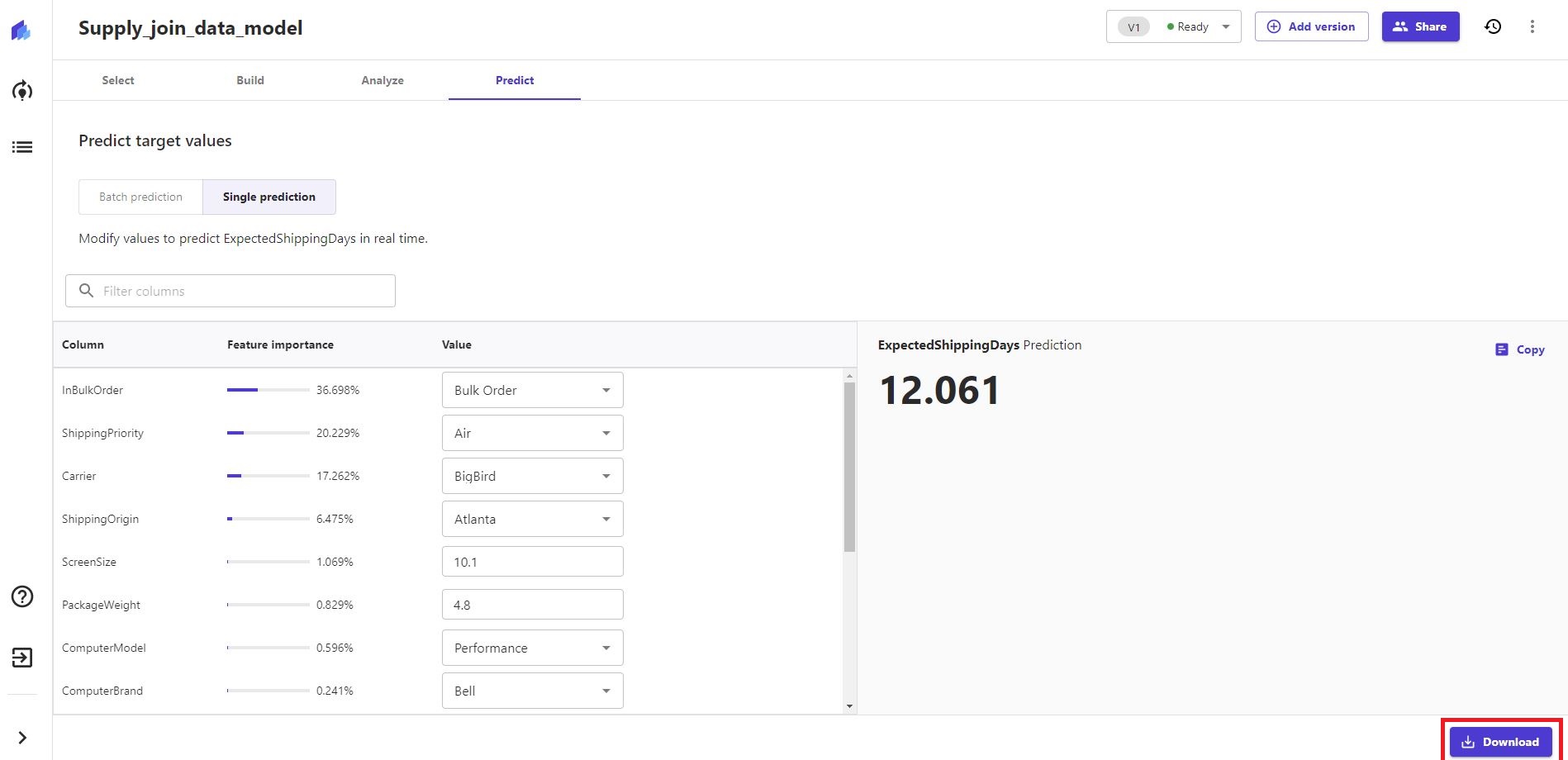Viewport: 1568px width, 760px height.
Task: Switch to the Predict tab
Action: (515, 80)
